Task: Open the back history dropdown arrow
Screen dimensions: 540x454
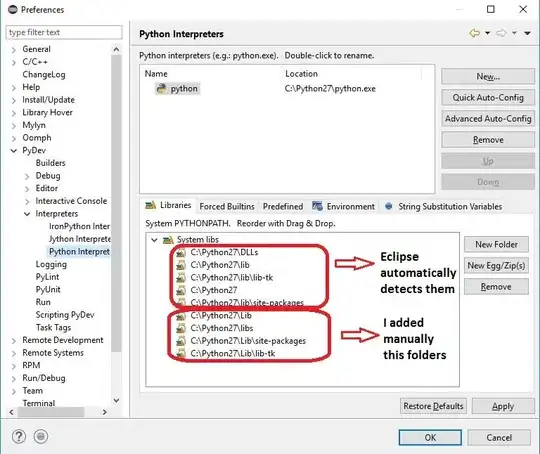Action: tap(488, 33)
